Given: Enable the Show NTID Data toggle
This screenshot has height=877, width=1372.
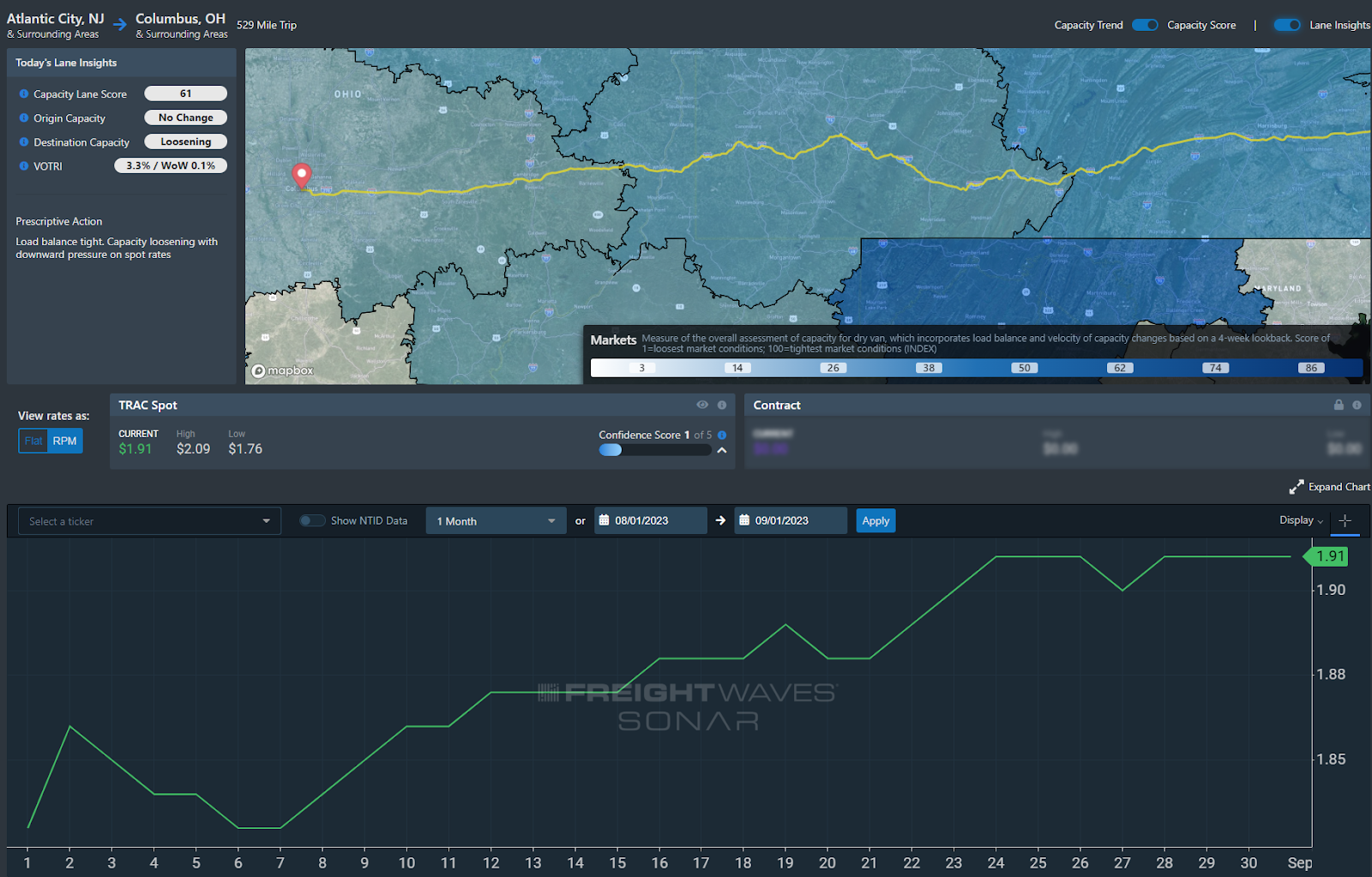Looking at the screenshot, I should (x=312, y=520).
